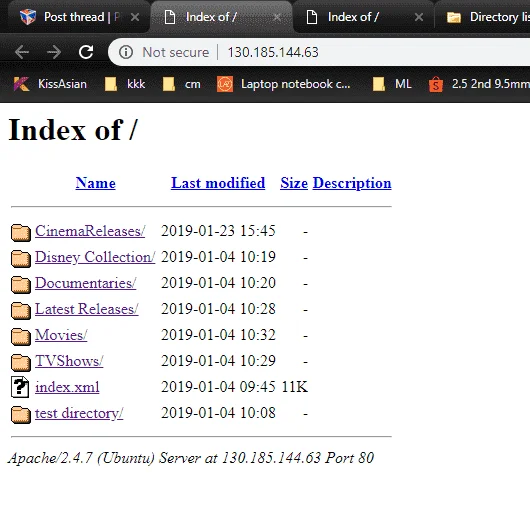Open the KissAsian bookmark
Image resolution: width=530 pixels, height=521 pixels.
50,84
